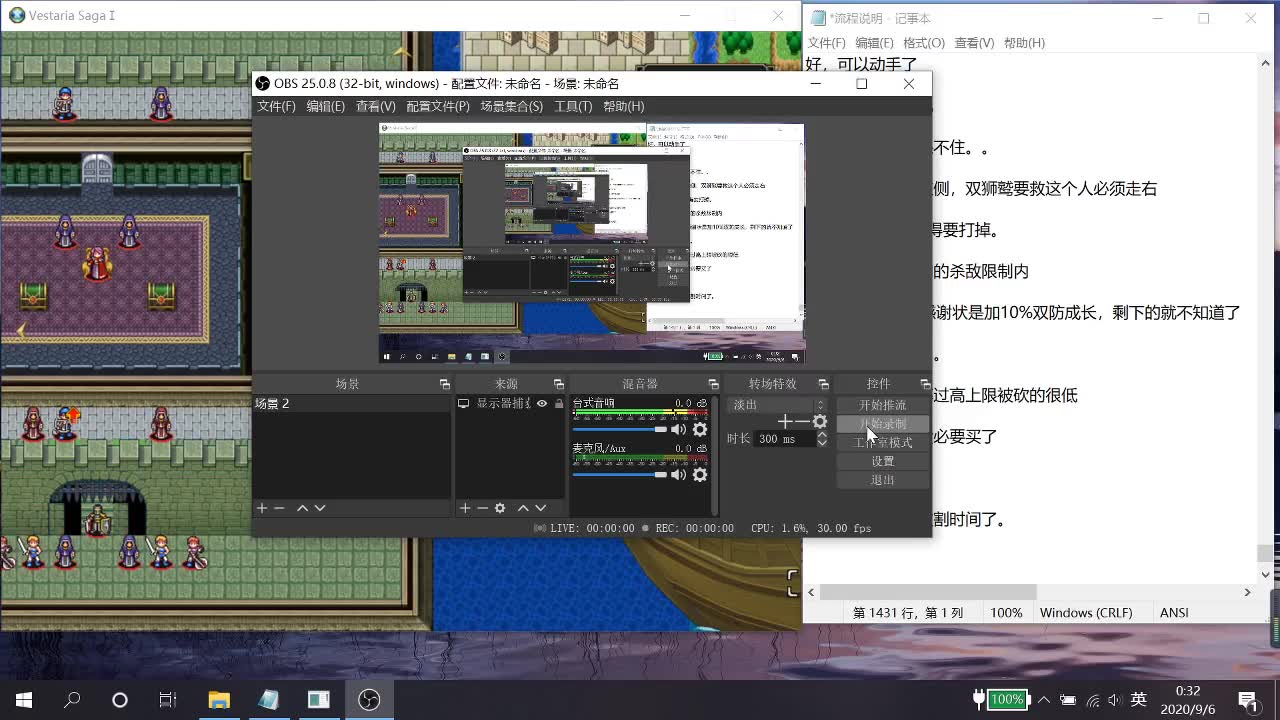This screenshot has width=1280, height=720.
Task: Switch to Vestaria Saga game taskbar icon
Action: point(319,700)
